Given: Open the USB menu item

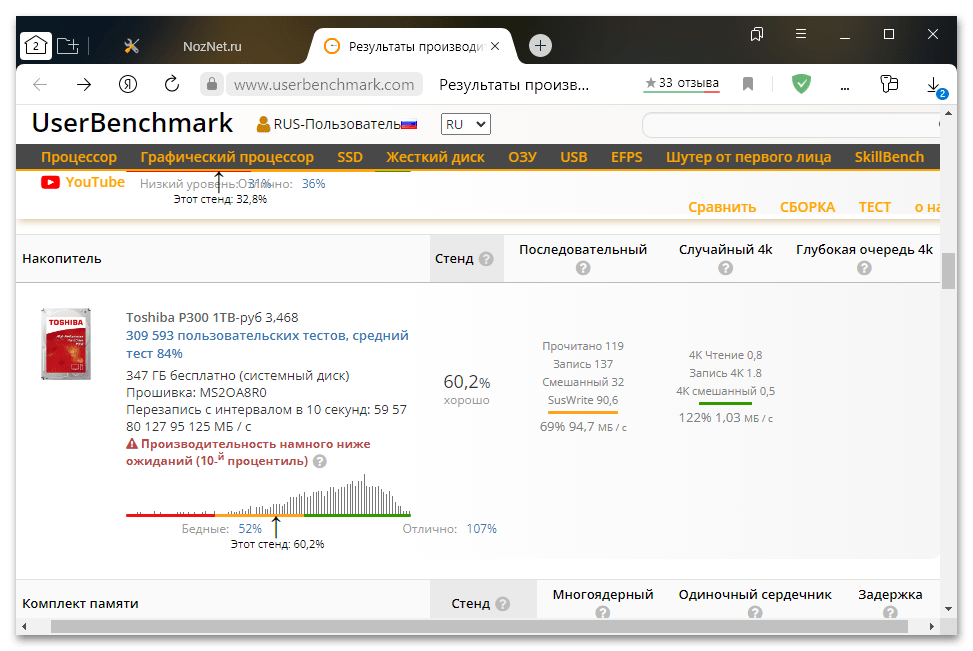Looking at the screenshot, I should pos(573,157).
